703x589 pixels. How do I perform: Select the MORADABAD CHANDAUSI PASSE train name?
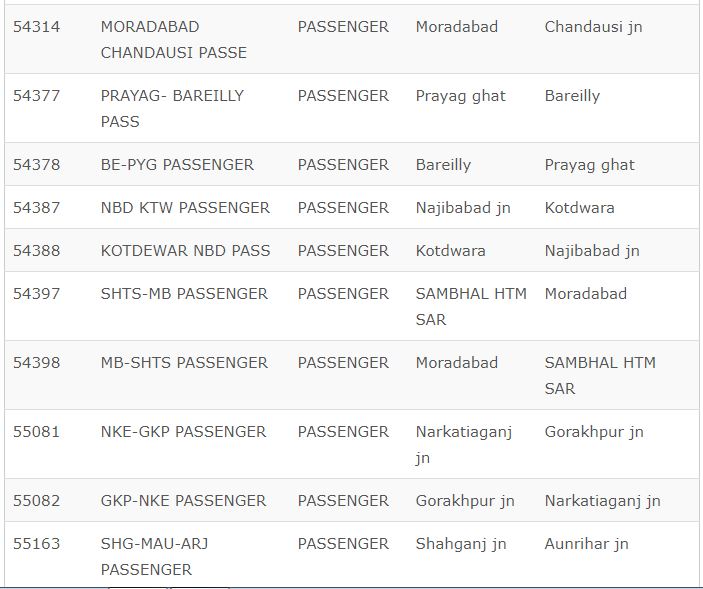pos(173,39)
